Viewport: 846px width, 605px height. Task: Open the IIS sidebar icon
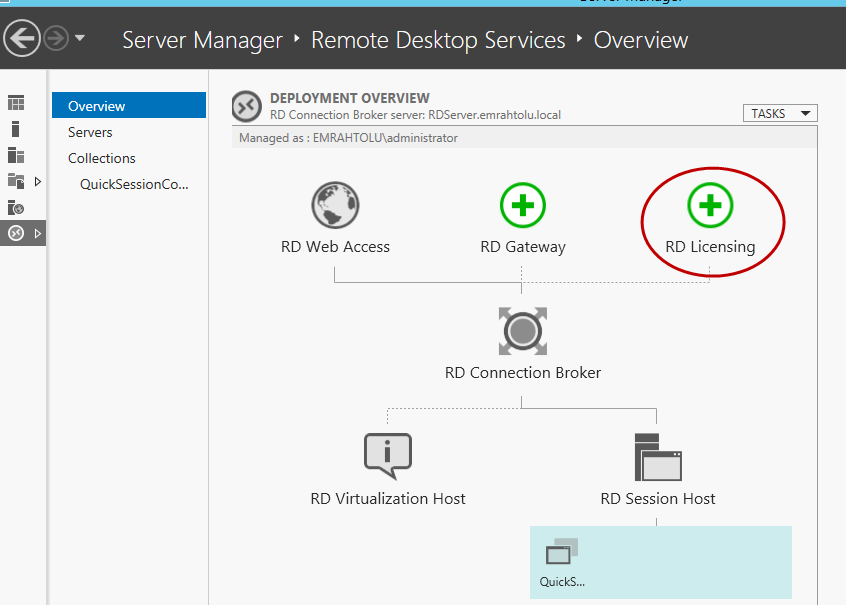point(16,207)
